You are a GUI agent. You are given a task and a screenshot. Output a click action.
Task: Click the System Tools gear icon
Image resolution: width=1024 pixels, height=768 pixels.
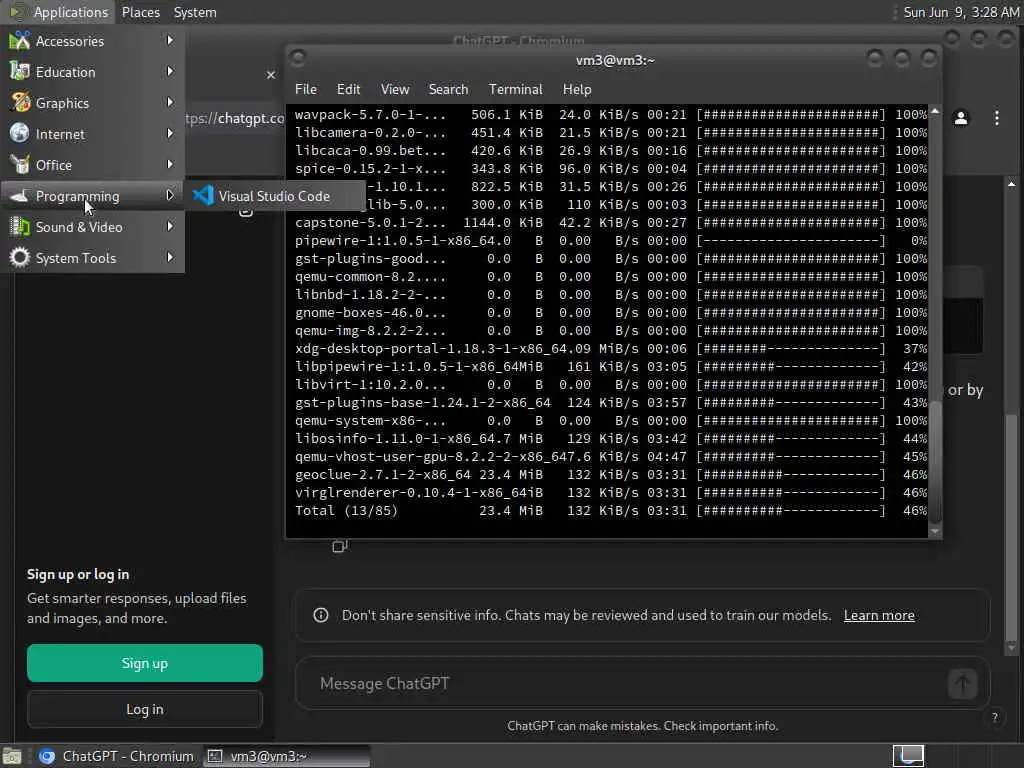coord(20,257)
